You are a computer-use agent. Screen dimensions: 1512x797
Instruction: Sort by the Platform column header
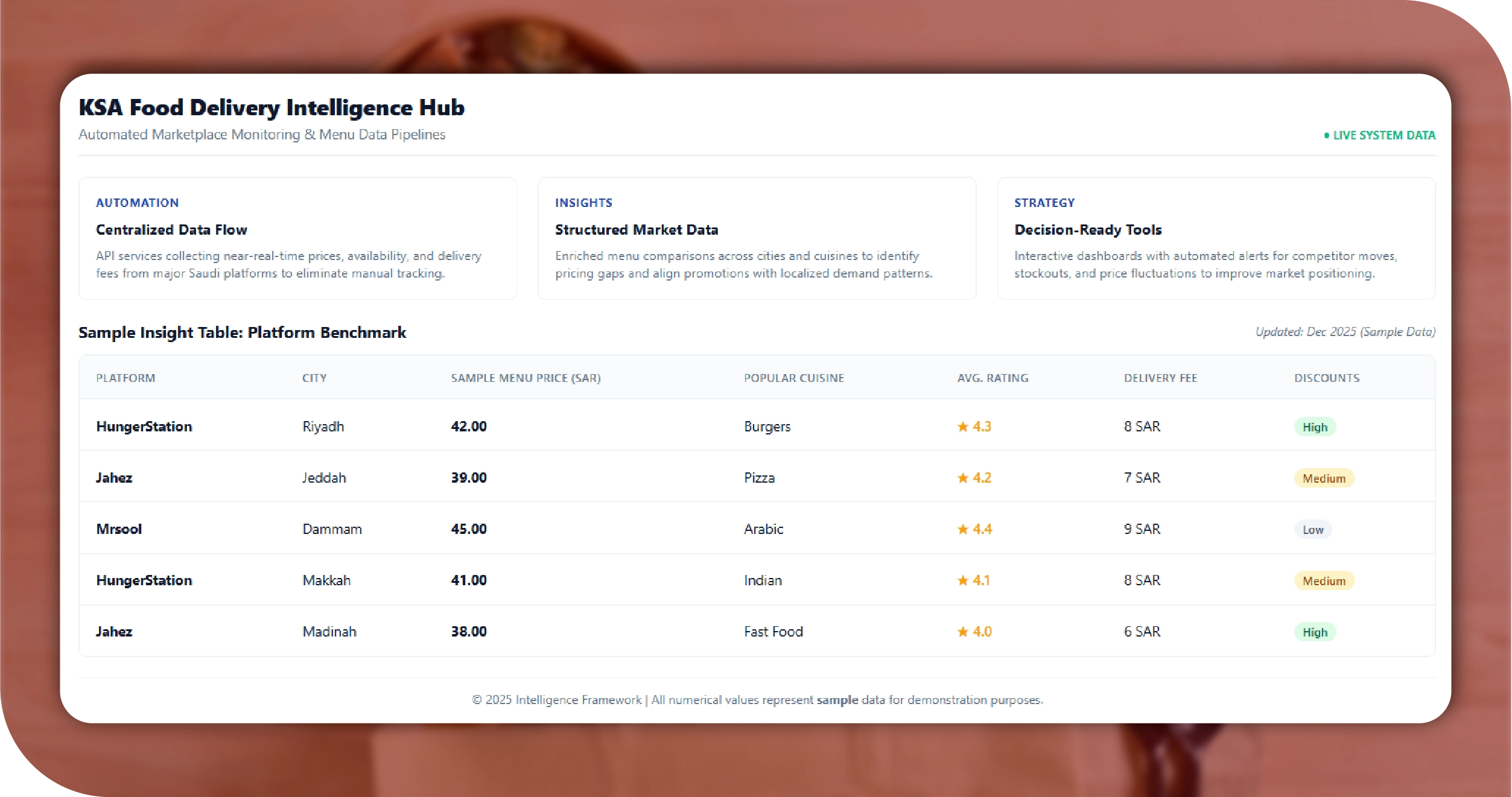[125, 378]
